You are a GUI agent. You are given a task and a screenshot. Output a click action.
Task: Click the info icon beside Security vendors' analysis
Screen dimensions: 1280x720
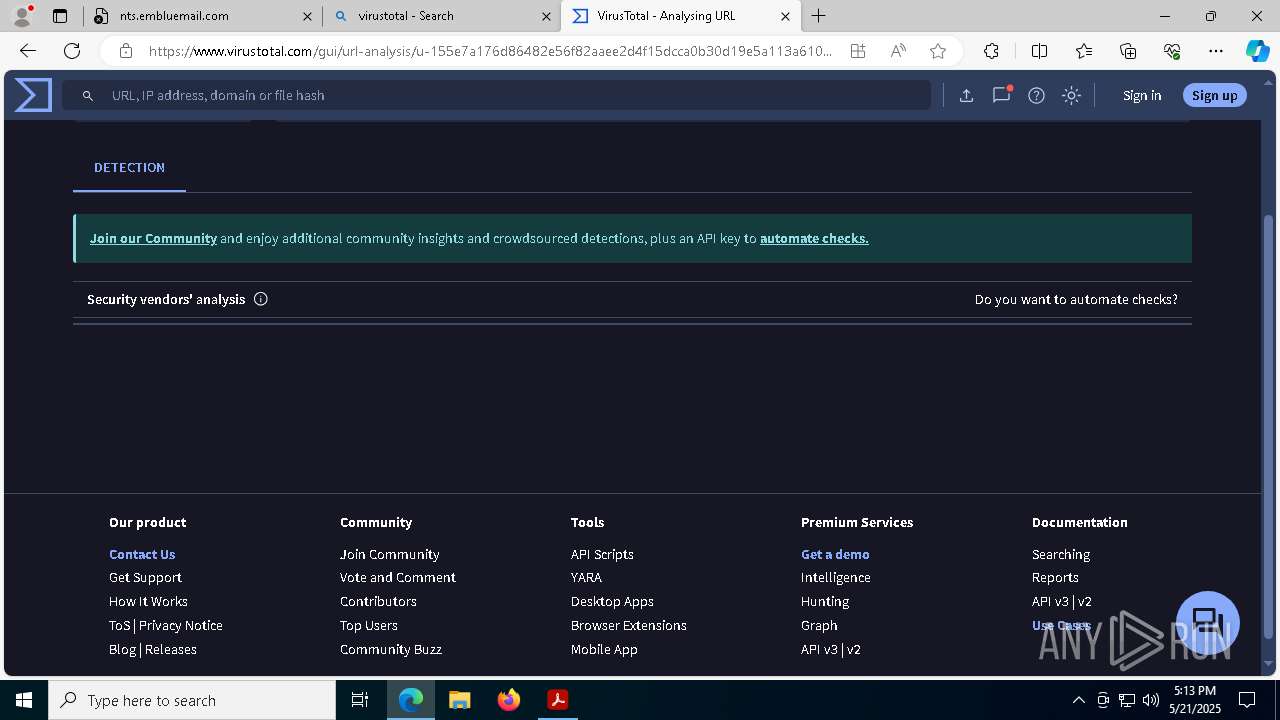click(261, 299)
